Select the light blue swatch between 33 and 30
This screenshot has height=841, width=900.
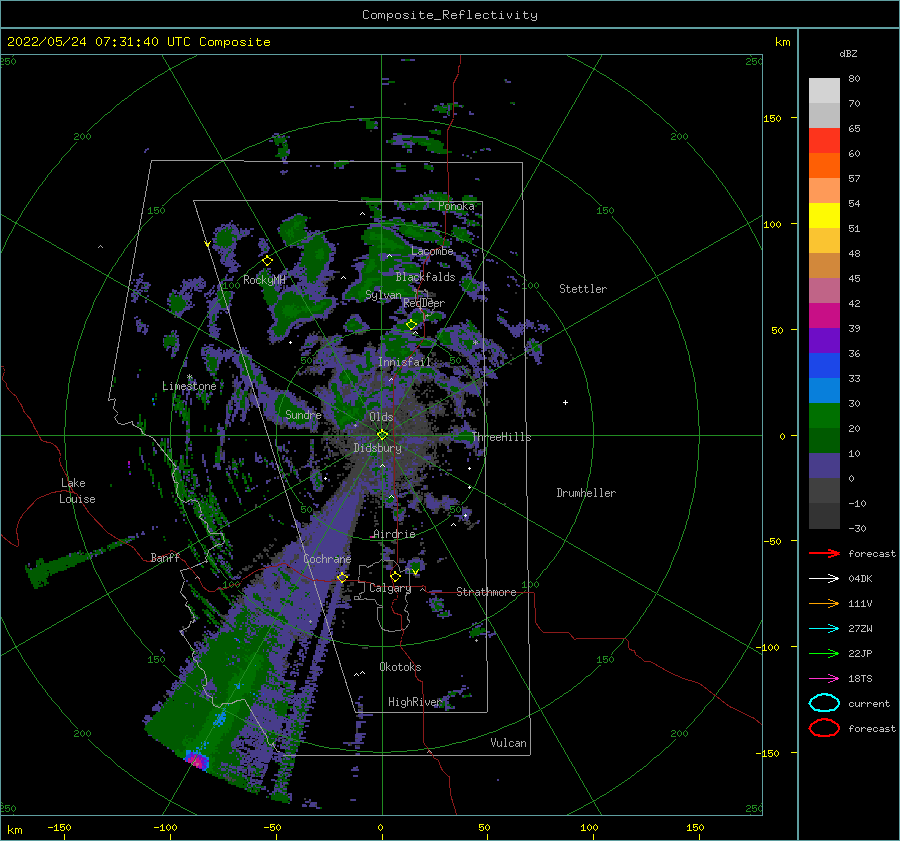pyautogui.click(x=824, y=390)
